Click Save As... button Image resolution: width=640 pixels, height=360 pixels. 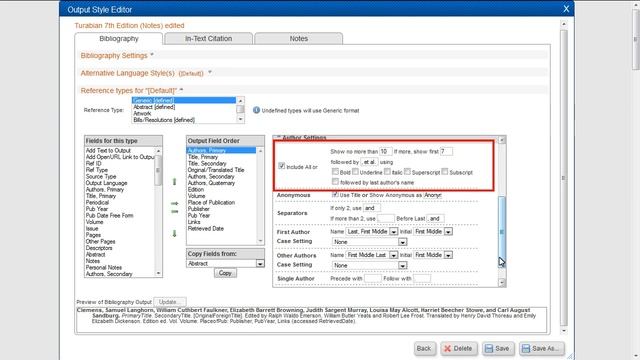pos(542,349)
